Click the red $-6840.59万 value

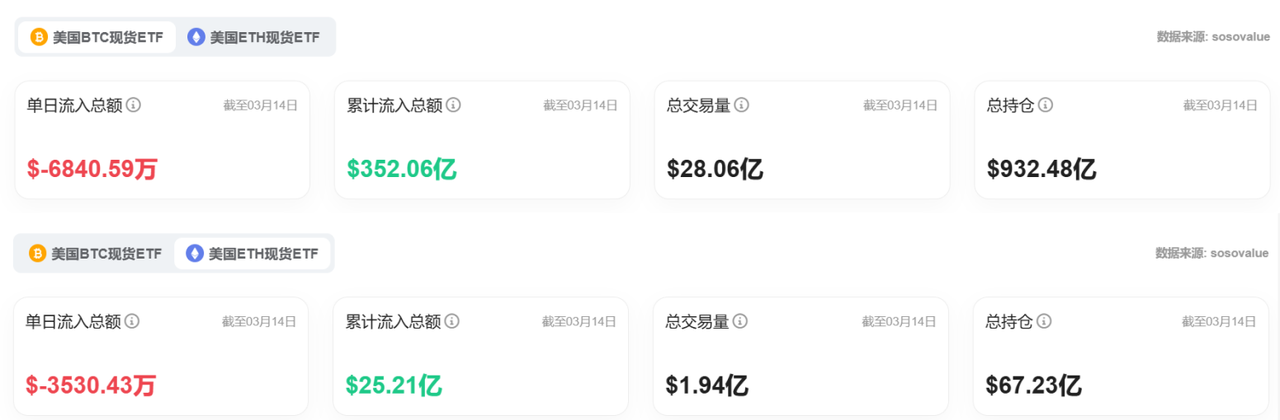(x=92, y=169)
